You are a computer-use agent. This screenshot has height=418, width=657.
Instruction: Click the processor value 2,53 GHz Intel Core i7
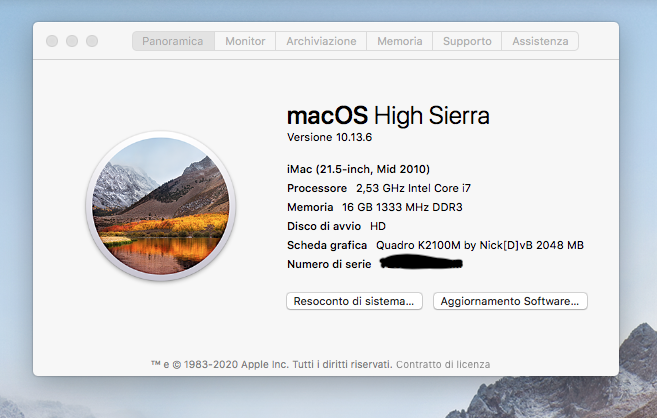click(414, 188)
